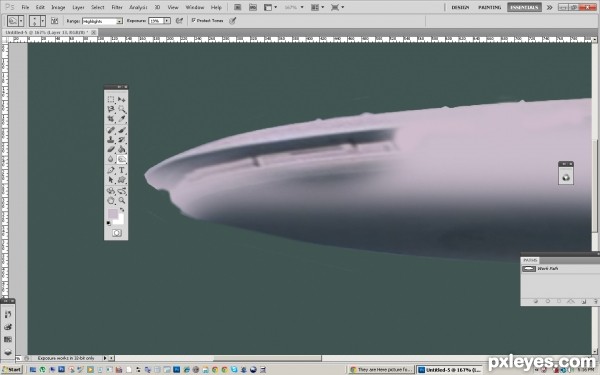Open the foreground color picker
600x375 pixels.
(112, 214)
